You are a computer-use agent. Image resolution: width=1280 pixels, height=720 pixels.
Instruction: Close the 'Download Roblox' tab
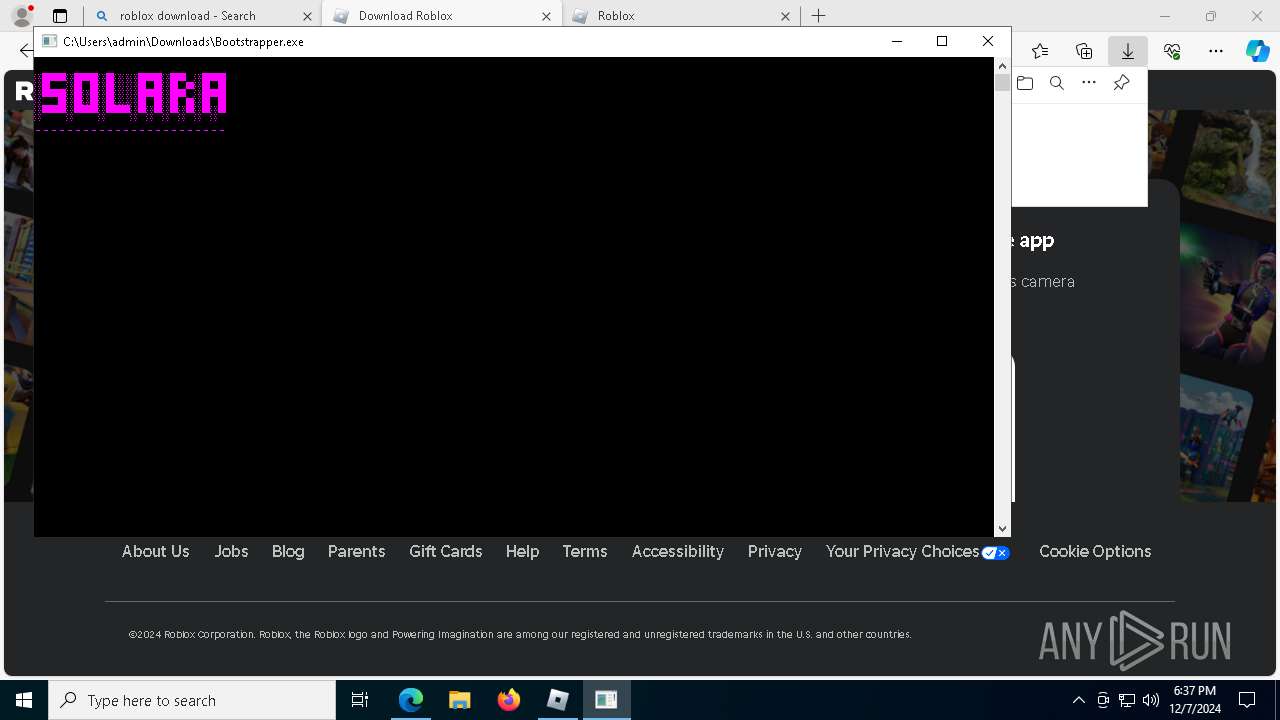point(547,16)
